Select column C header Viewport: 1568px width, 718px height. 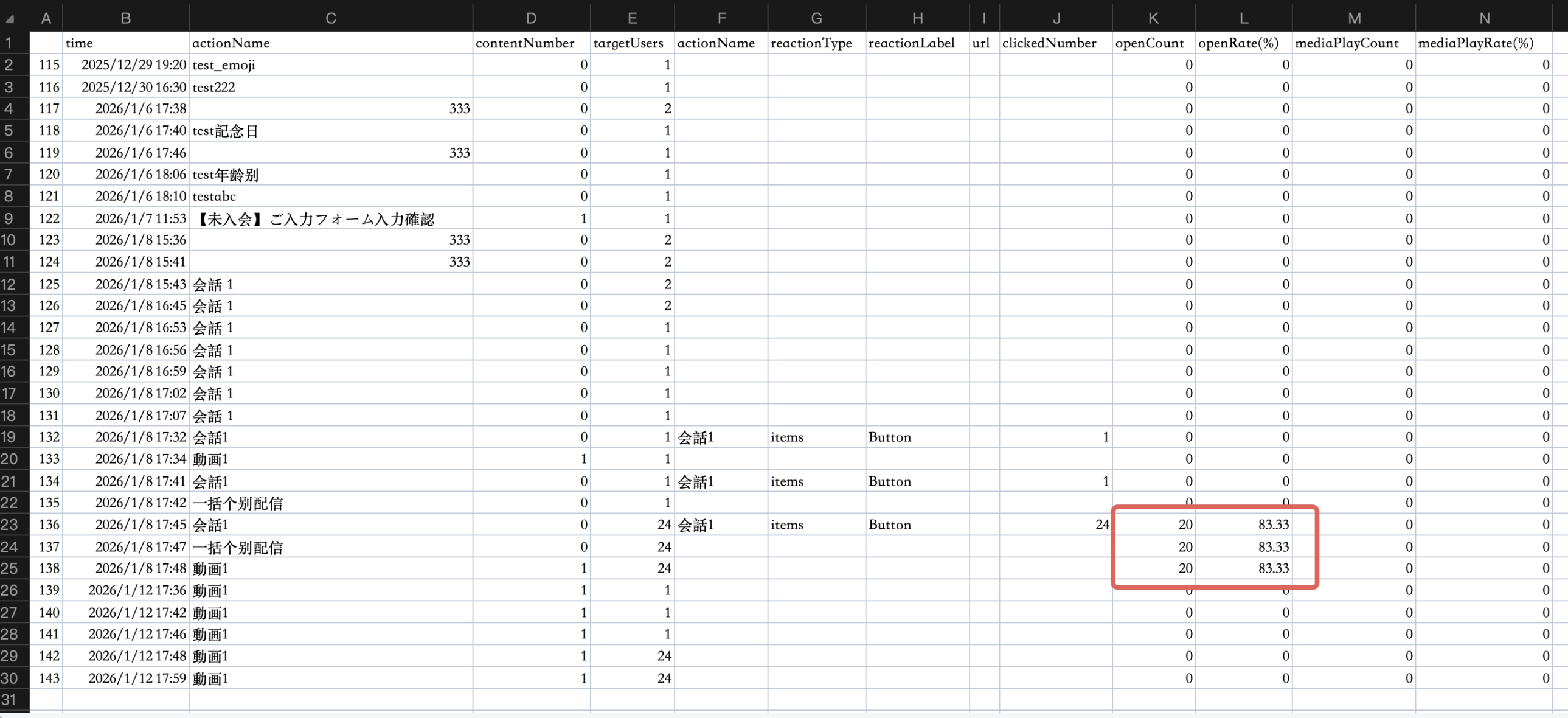click(330, 18)
